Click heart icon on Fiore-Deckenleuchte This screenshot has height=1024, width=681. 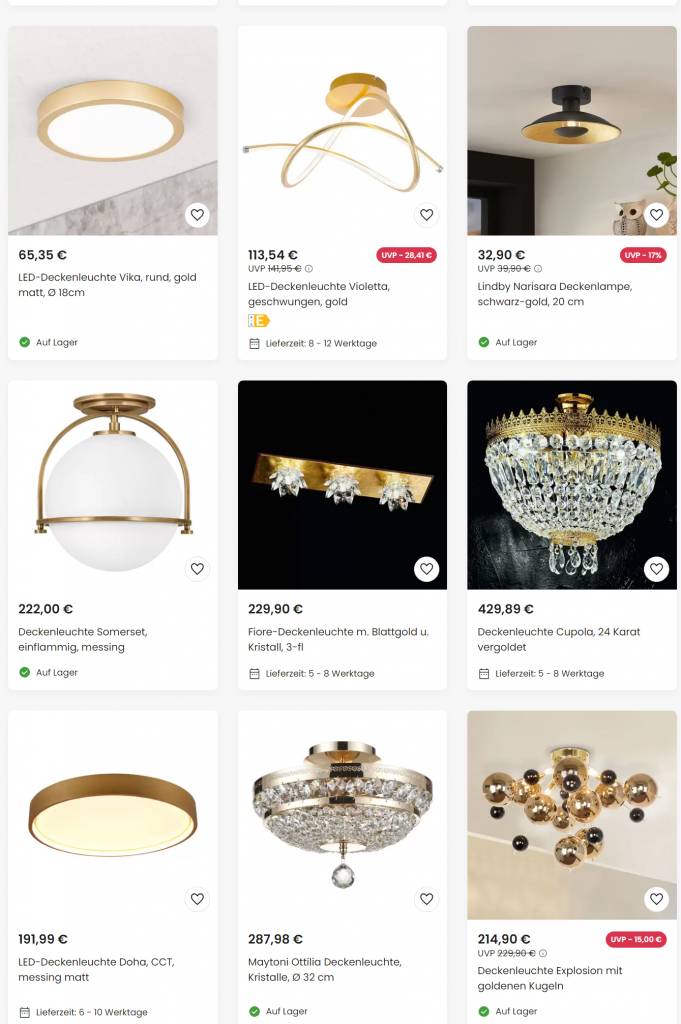click(x=427, y=569)
